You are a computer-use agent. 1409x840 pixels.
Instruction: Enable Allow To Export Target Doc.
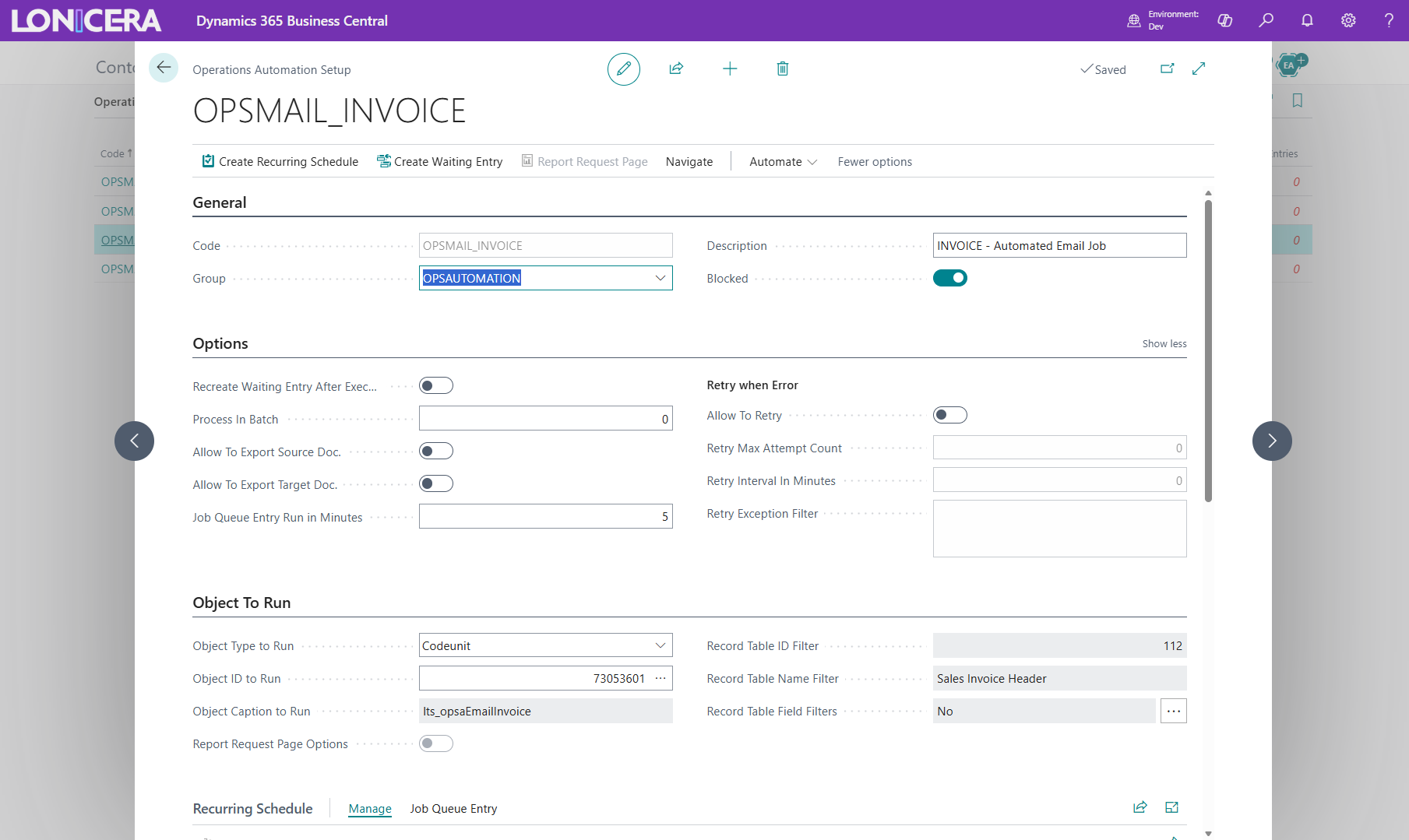pos(436,483)
